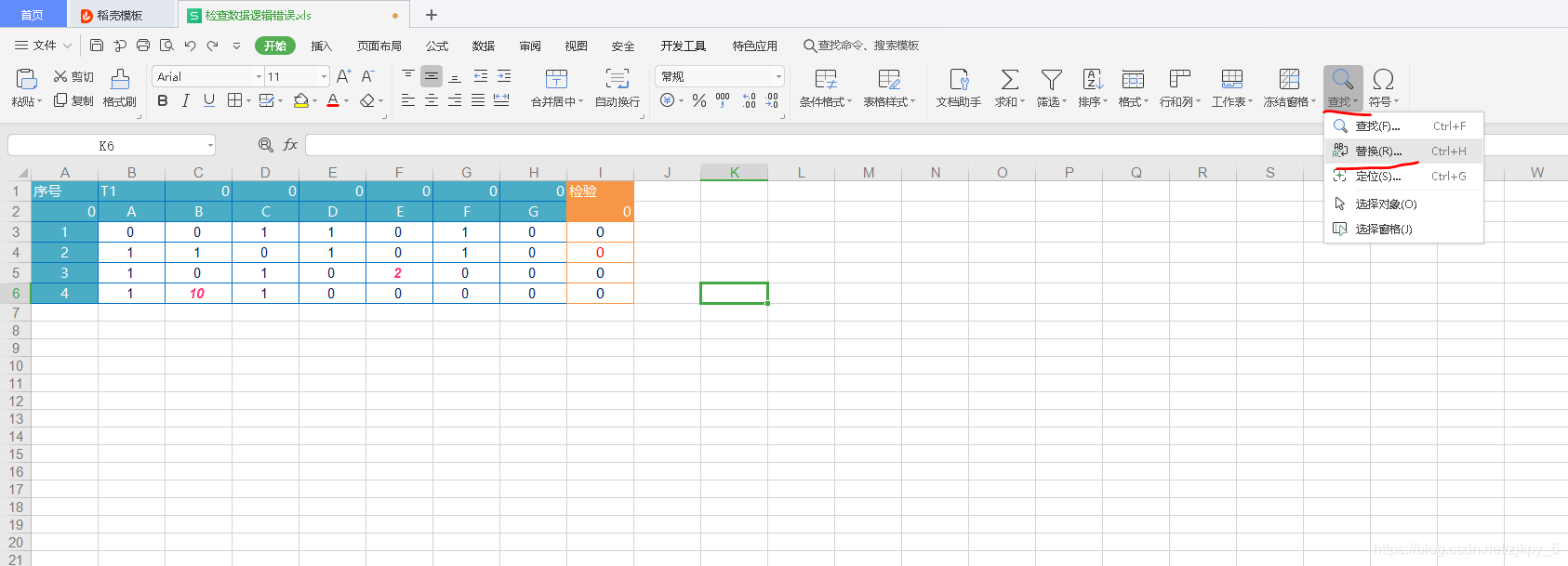Cut selection with the 剪切 scissors button
Viewport: 1568px width, 566px height.
pyautogui.click(x=73, y=76)
